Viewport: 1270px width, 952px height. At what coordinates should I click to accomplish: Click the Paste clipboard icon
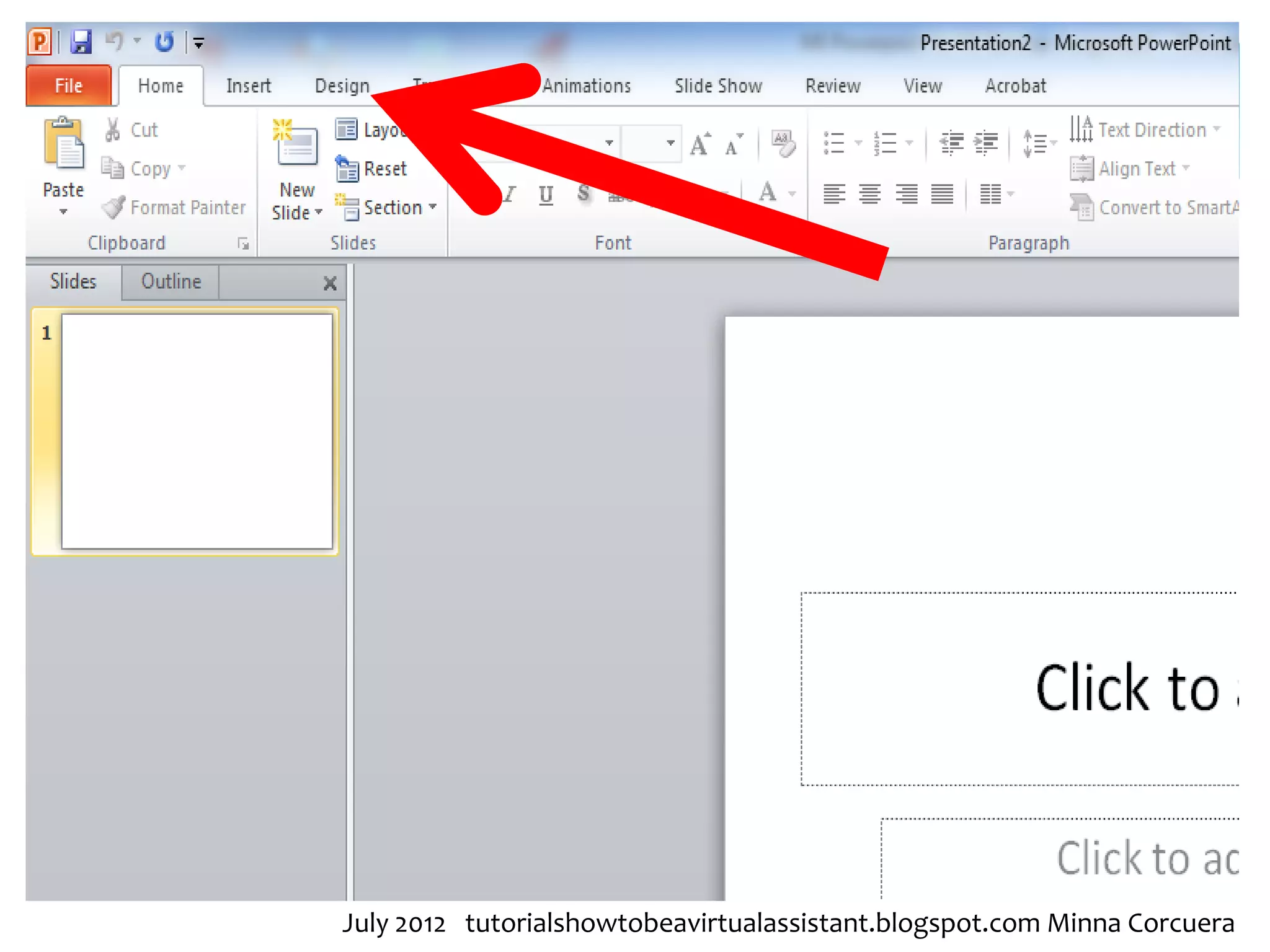[x=63, y=144]
